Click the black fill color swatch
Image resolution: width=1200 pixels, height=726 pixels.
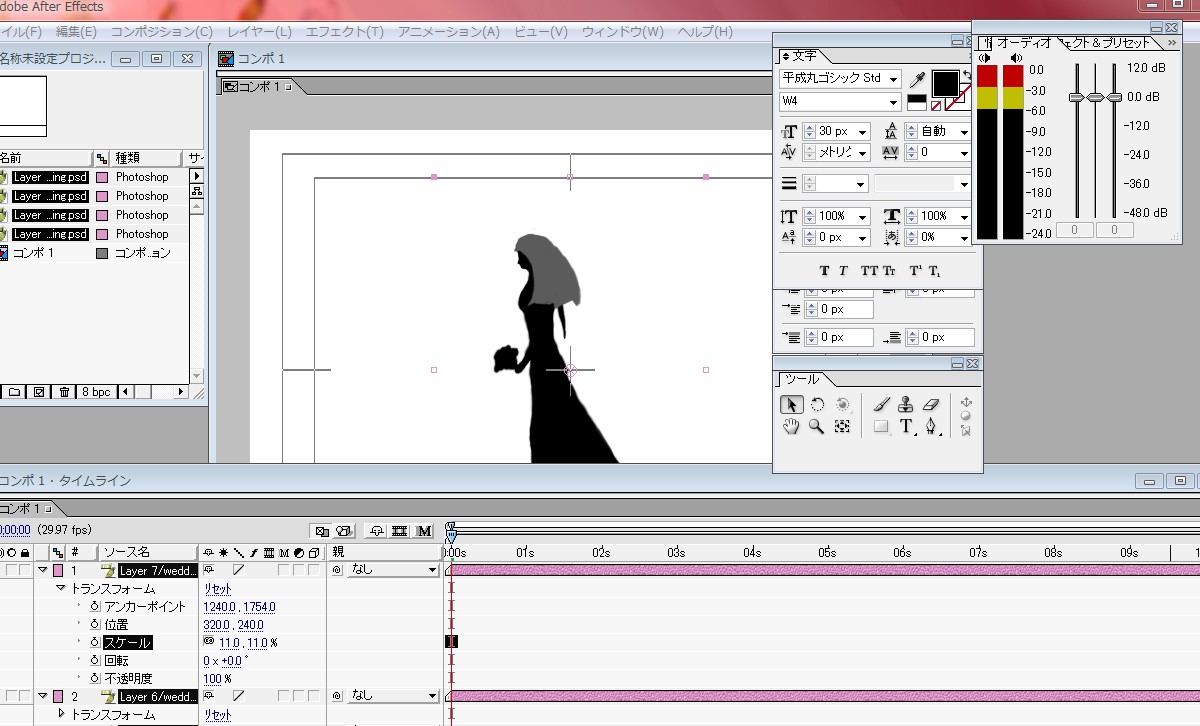coord(945,81)
